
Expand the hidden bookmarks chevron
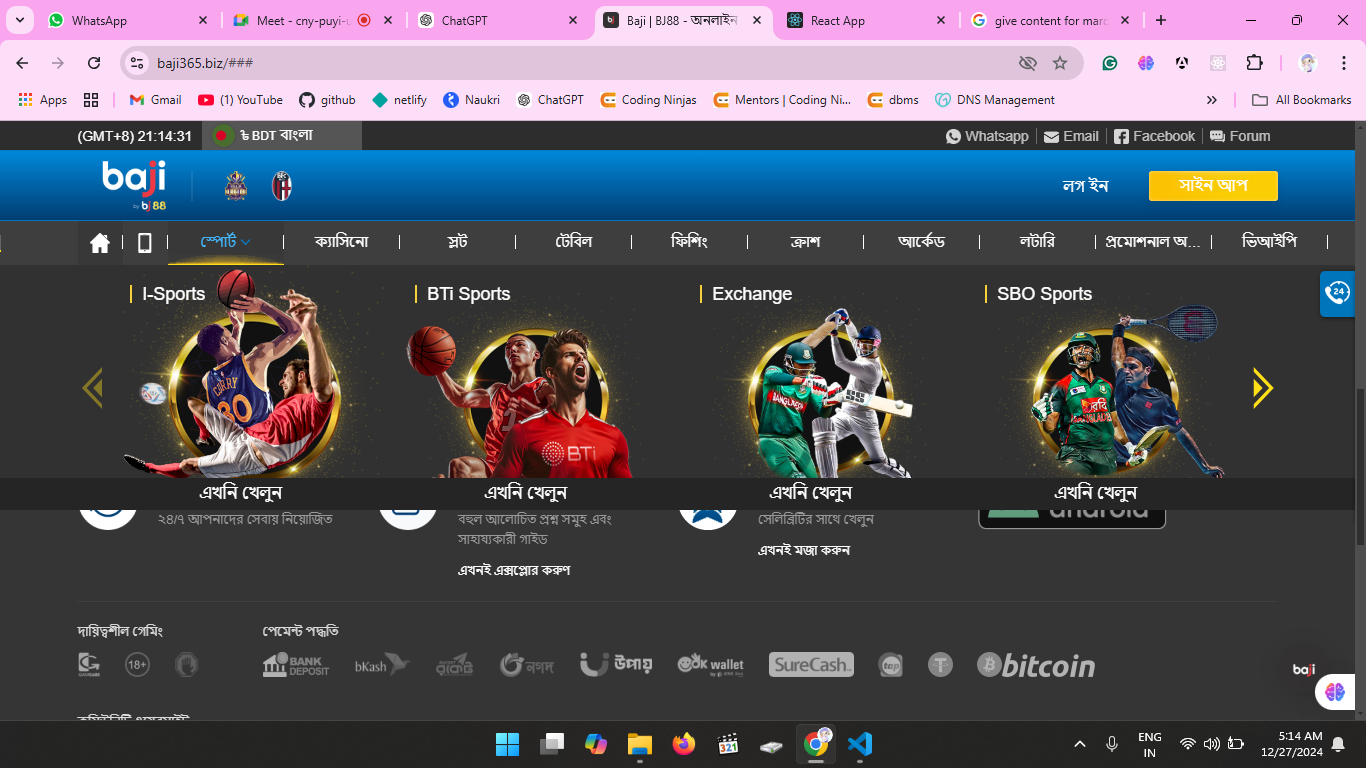[1212, 100]
